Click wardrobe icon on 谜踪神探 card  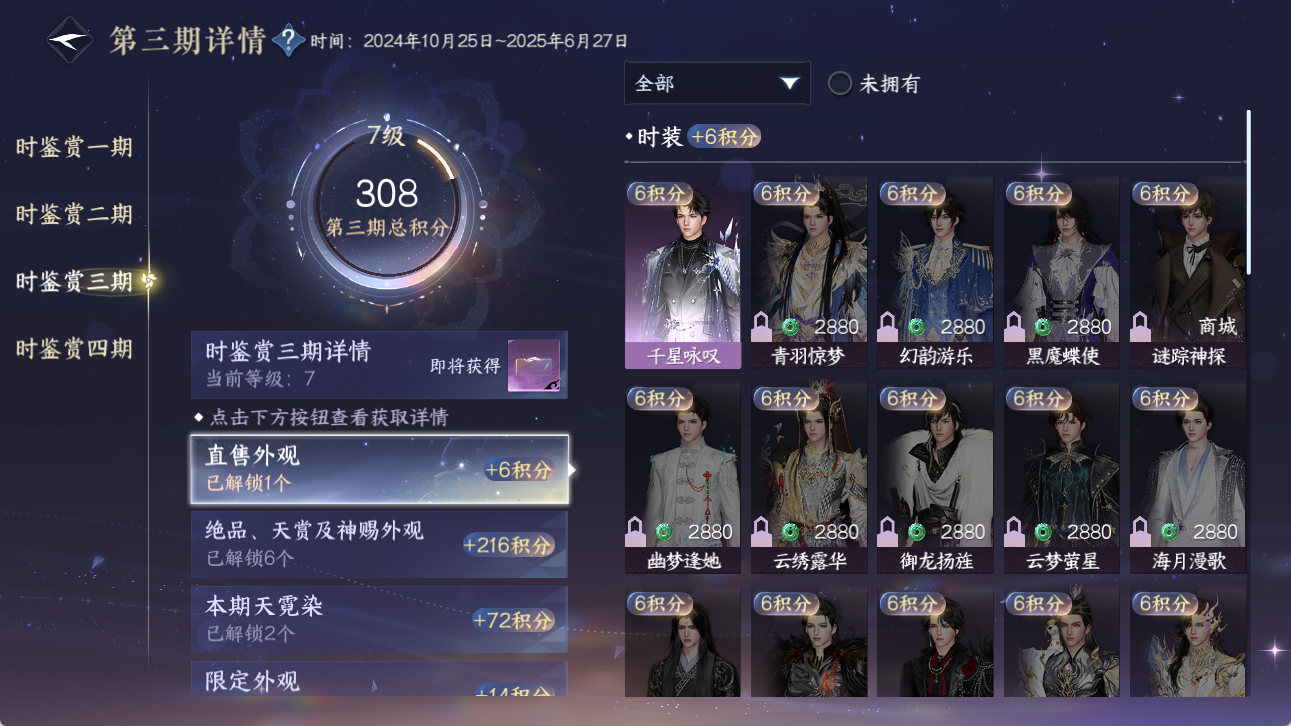1140,326
